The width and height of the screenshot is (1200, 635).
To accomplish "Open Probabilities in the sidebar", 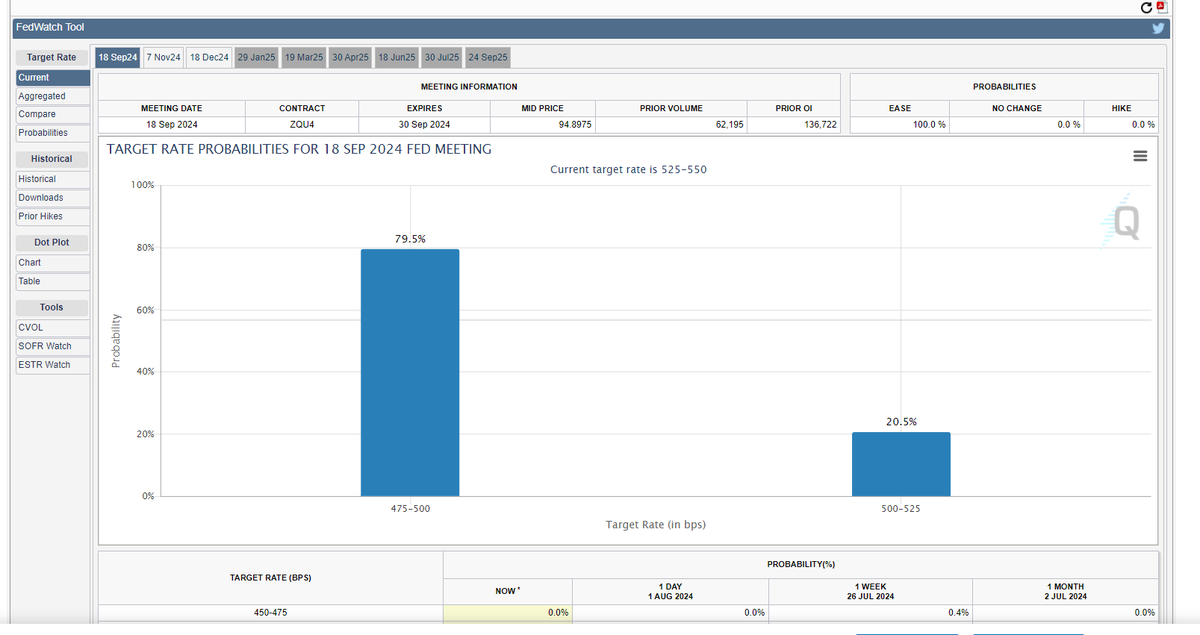I will [53, 132].
